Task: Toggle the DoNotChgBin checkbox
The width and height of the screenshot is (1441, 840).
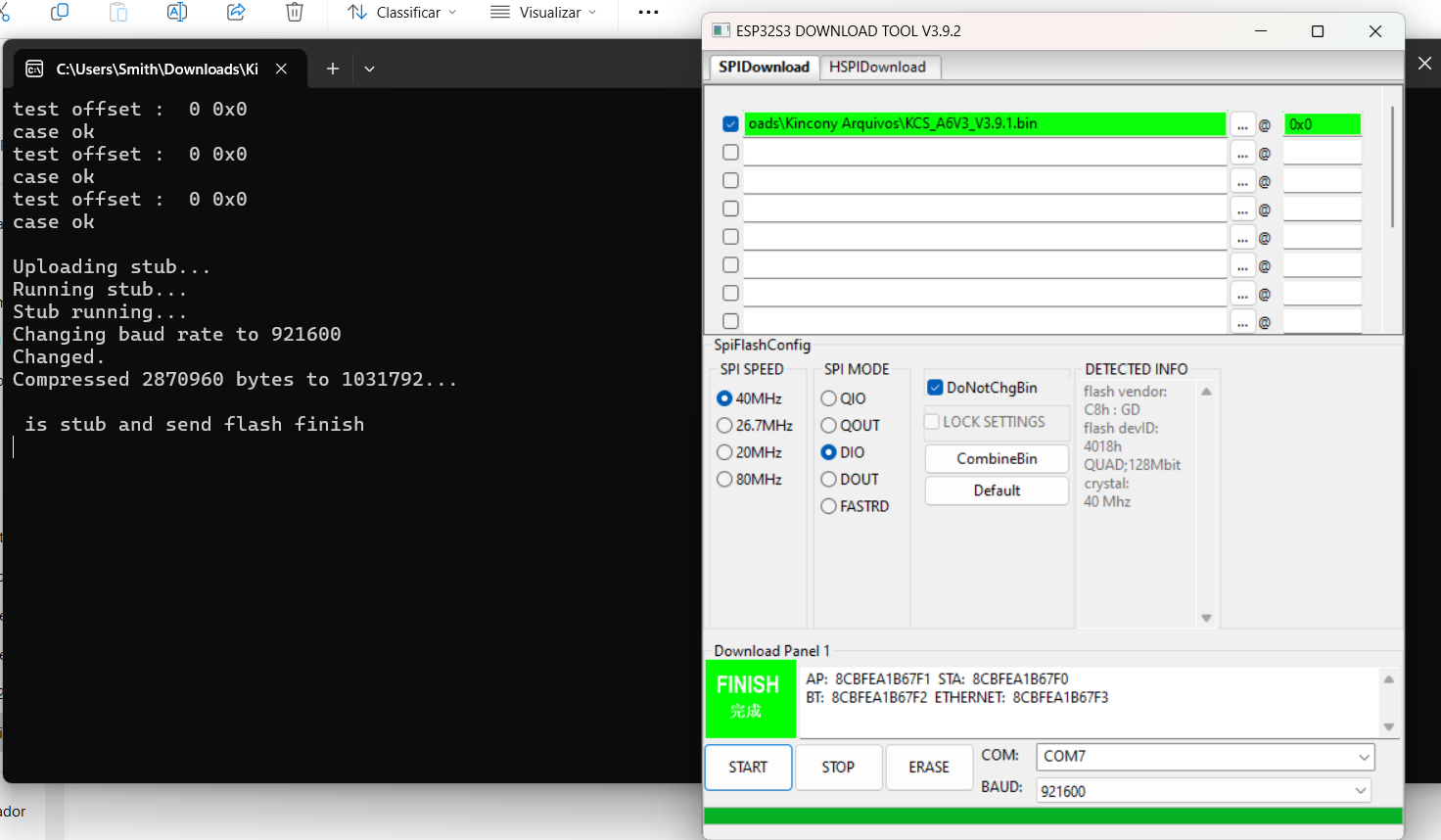Action: pyautogui.click(x=935, y=388)
